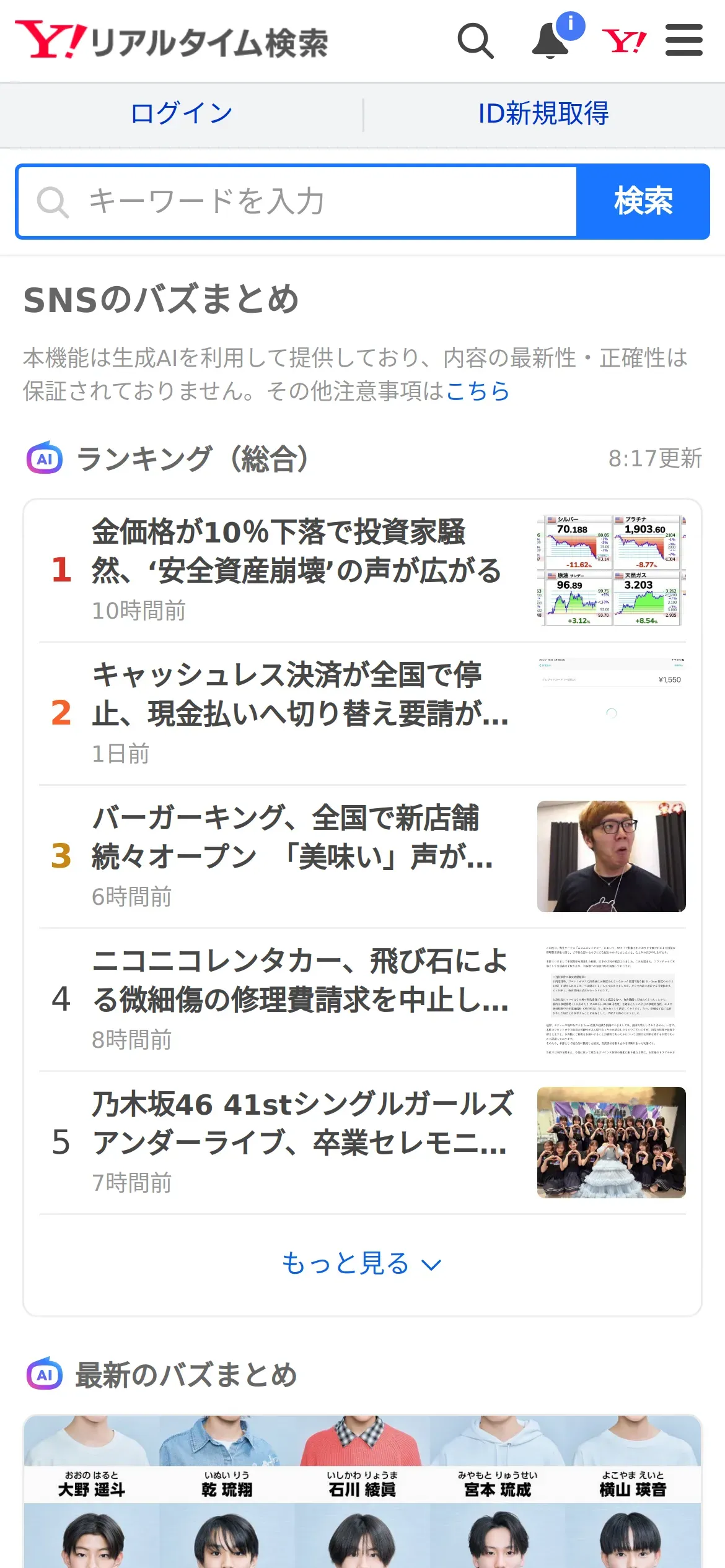725x1568 pixels.
Task: Go to Yahoo home via small Y! icon
Action: click(624, 41)
